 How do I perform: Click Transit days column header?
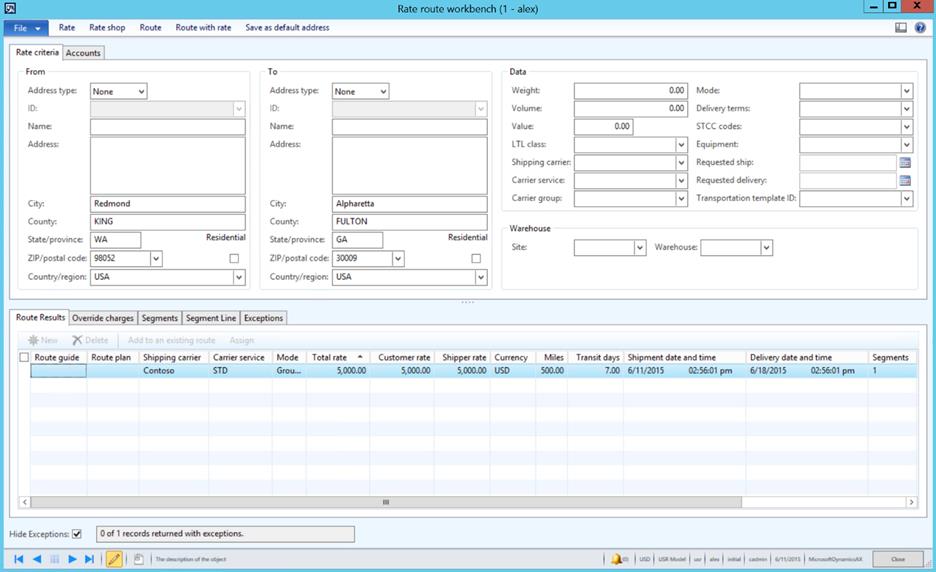(x=598, y=357)
